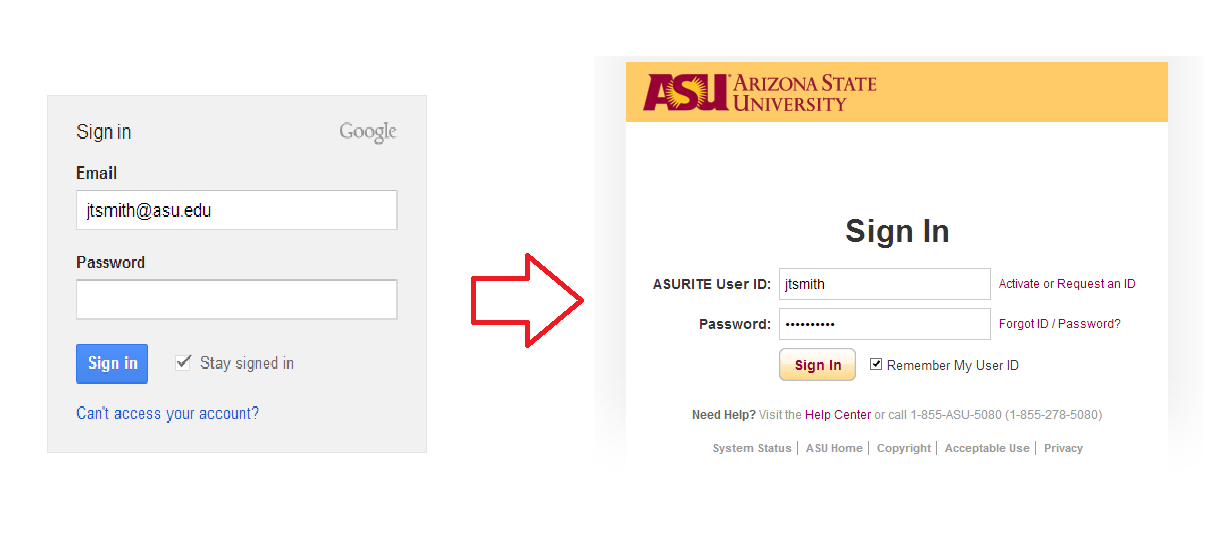Open the System Status footer link
The width and height of the screenshot is (1228, 554).
pos(752,449)
